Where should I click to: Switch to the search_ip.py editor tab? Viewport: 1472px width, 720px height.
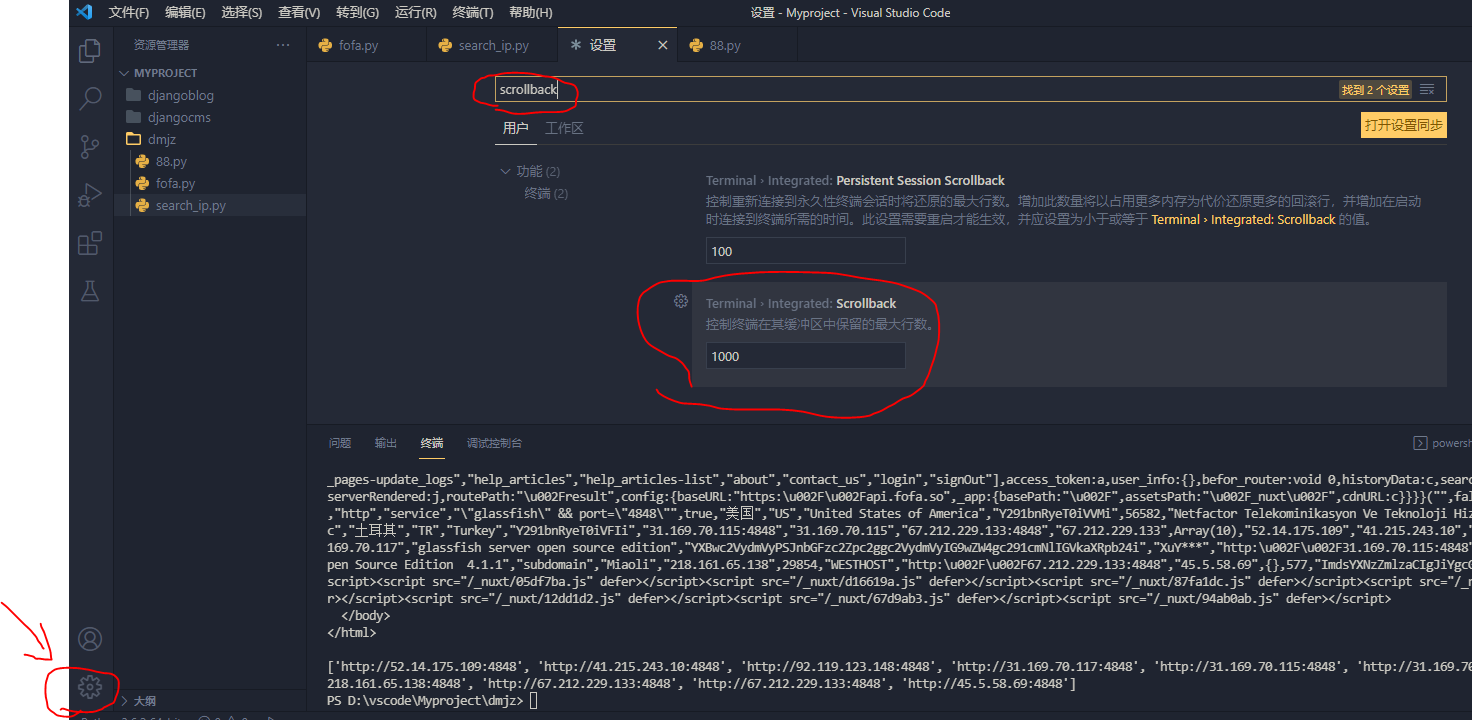[x=492, y=45]
